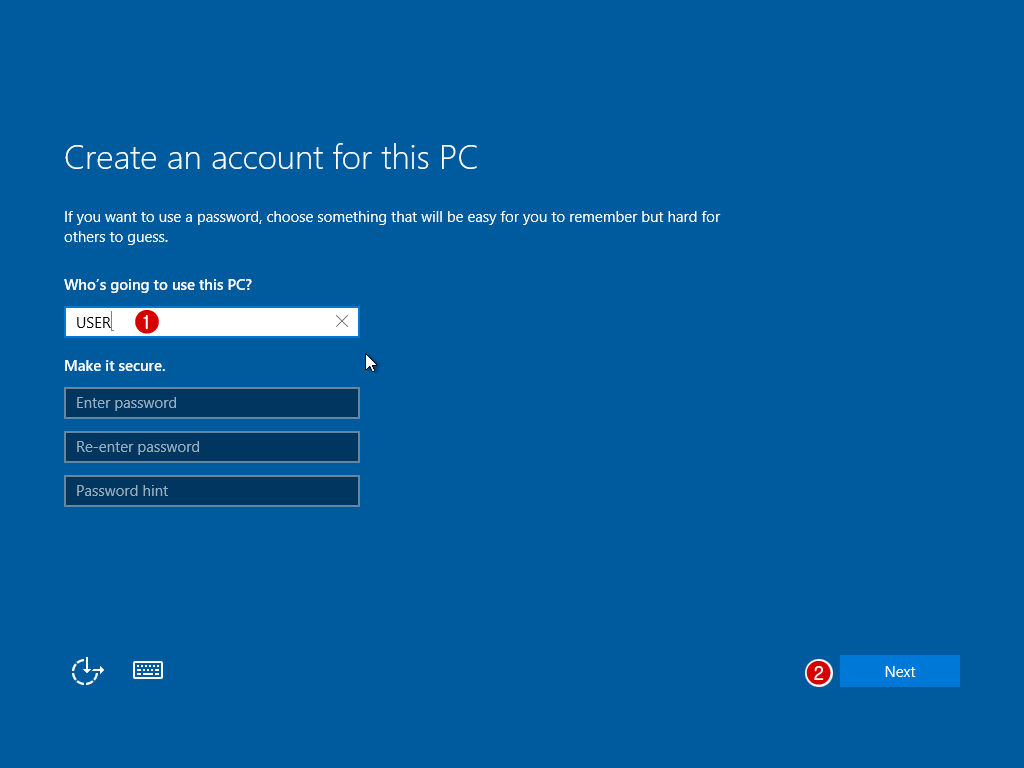Open the Ease of Access icon

point(88,671)
